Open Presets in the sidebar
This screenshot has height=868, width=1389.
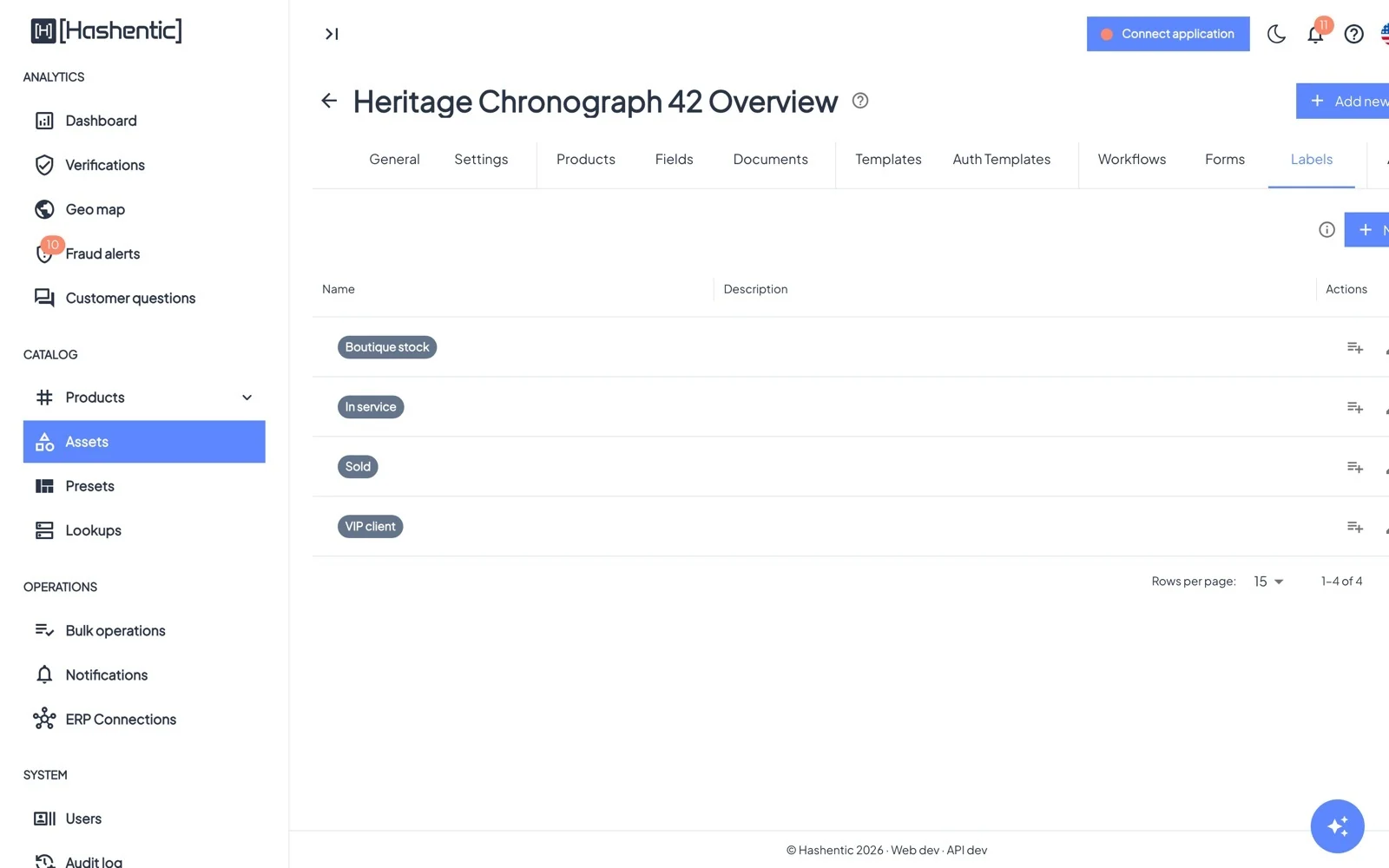point(144,486)
